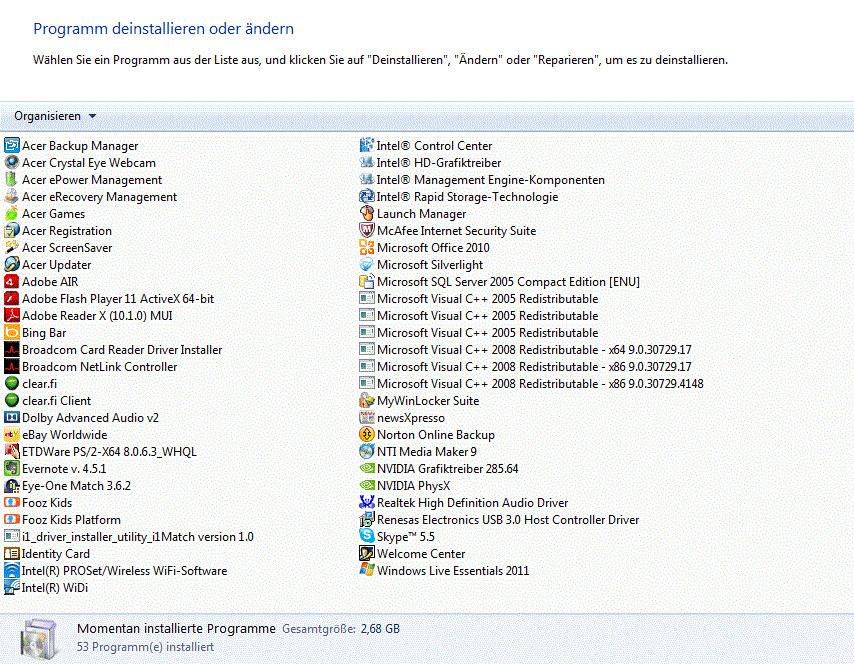
Task: Click the Adobe AIR icon
Action: (x=11, y=282)
